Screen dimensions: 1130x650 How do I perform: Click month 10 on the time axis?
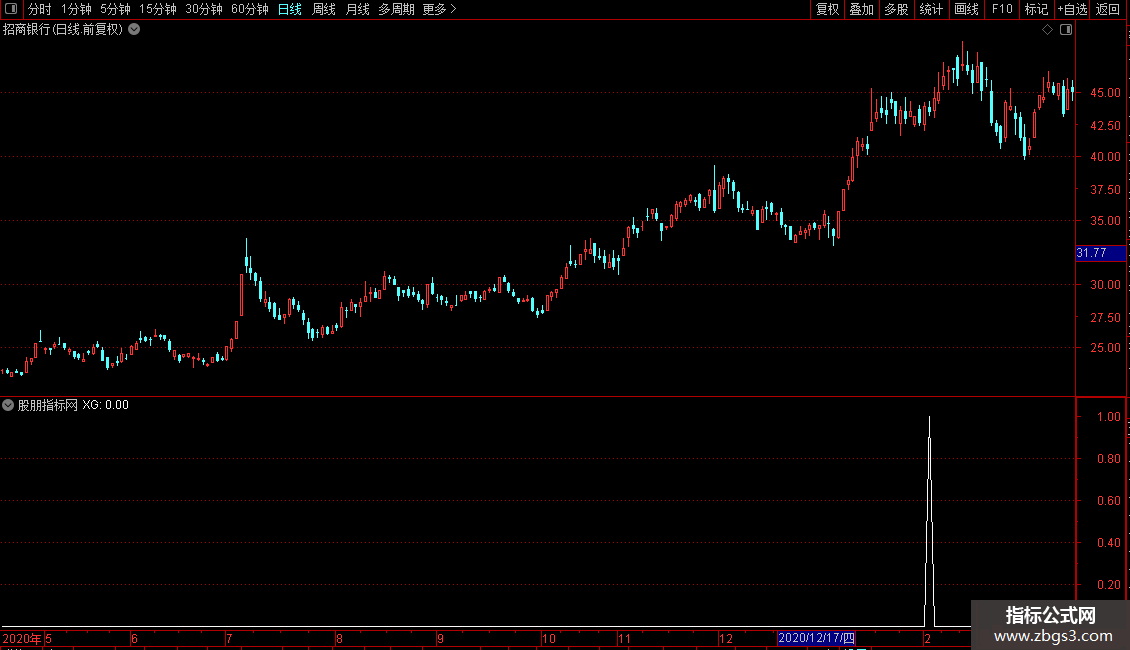tap(549, 638)
